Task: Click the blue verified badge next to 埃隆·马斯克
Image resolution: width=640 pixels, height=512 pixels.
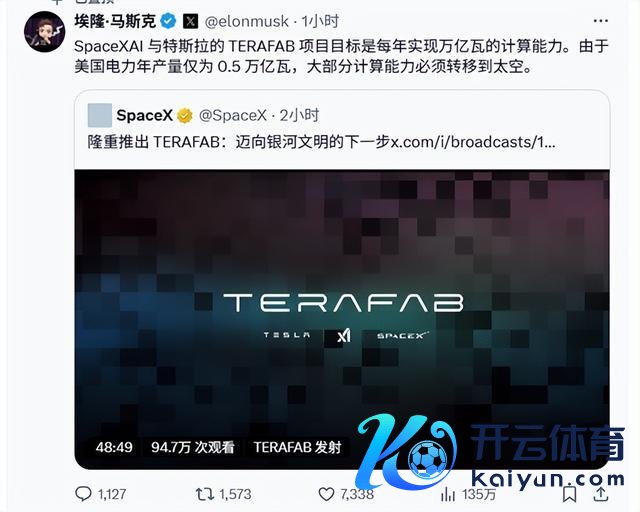Action: pyautogui.click(x=168, y=21)
